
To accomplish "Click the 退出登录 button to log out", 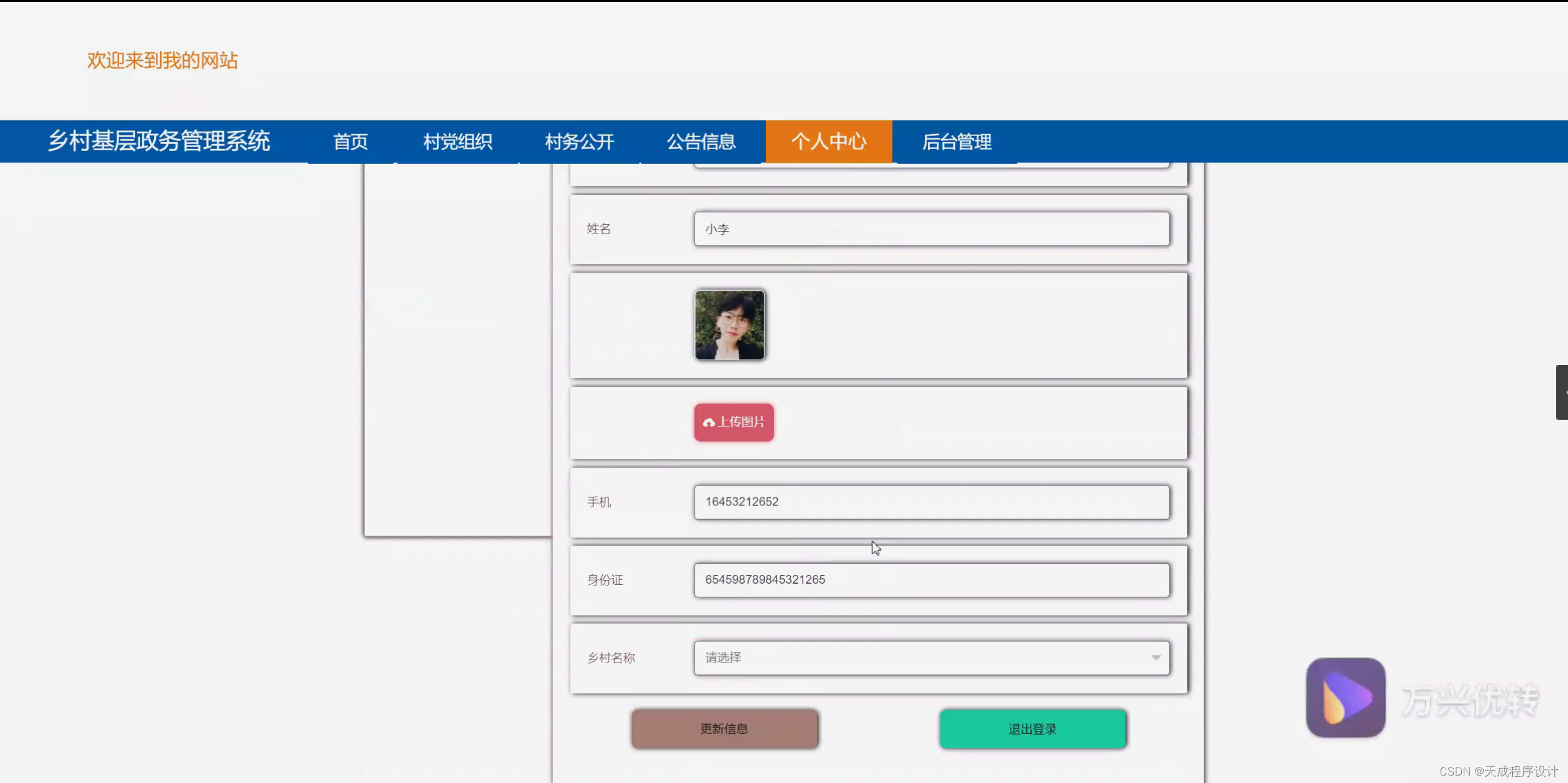I will tap(1032, 729).
